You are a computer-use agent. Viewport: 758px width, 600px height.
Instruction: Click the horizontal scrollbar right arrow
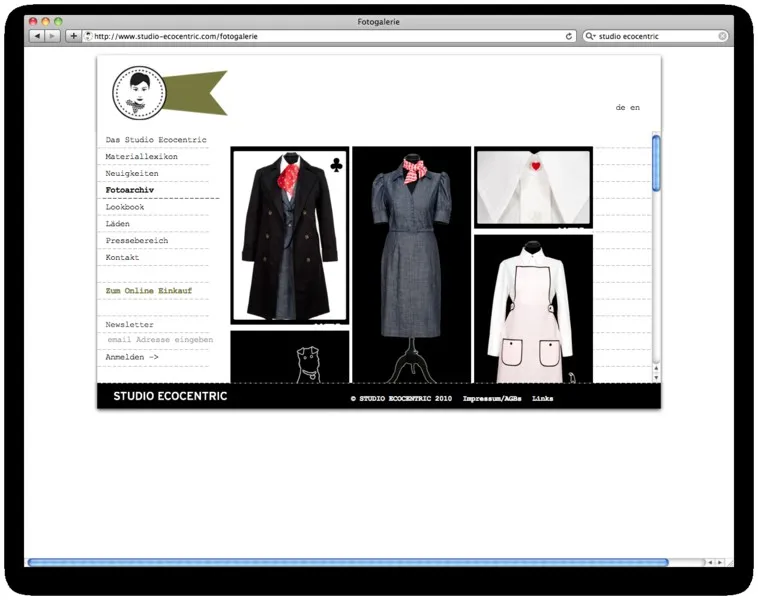pos(719,562)
